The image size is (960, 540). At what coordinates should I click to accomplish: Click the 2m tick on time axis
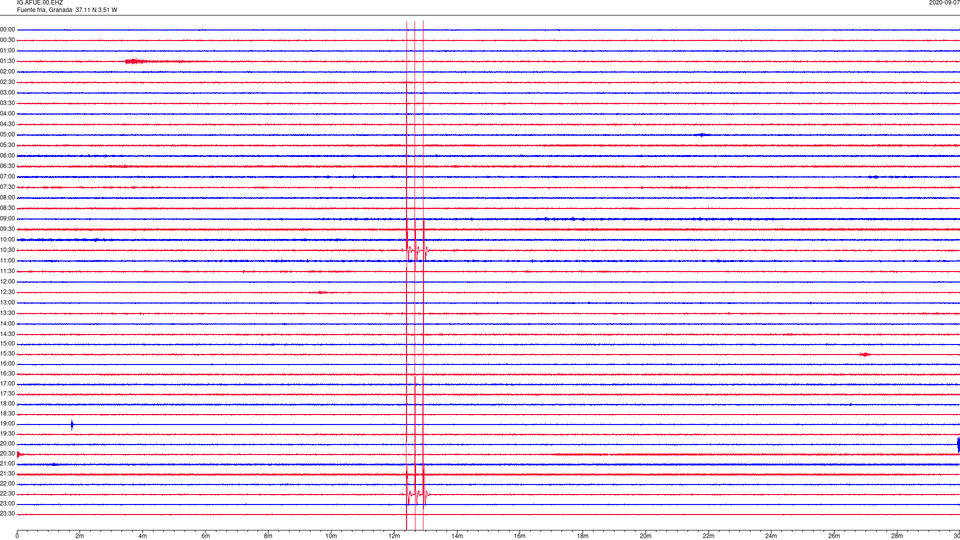coord(80,536)
